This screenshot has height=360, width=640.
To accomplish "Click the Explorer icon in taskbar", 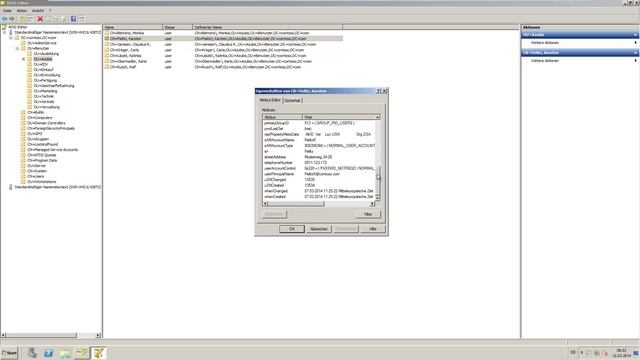I will coord(65,353).
